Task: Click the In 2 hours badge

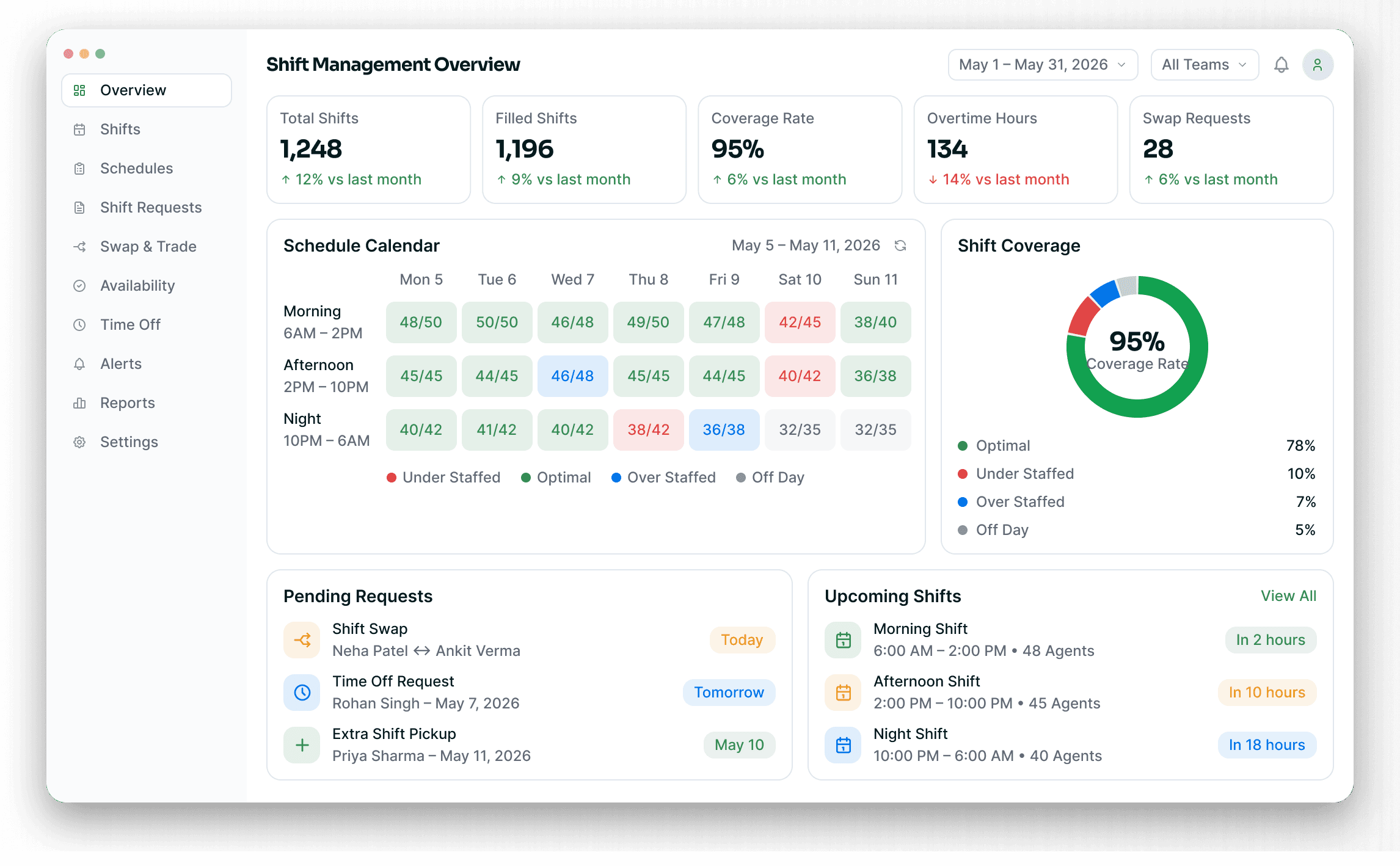Action: (x=1271, y=639)
